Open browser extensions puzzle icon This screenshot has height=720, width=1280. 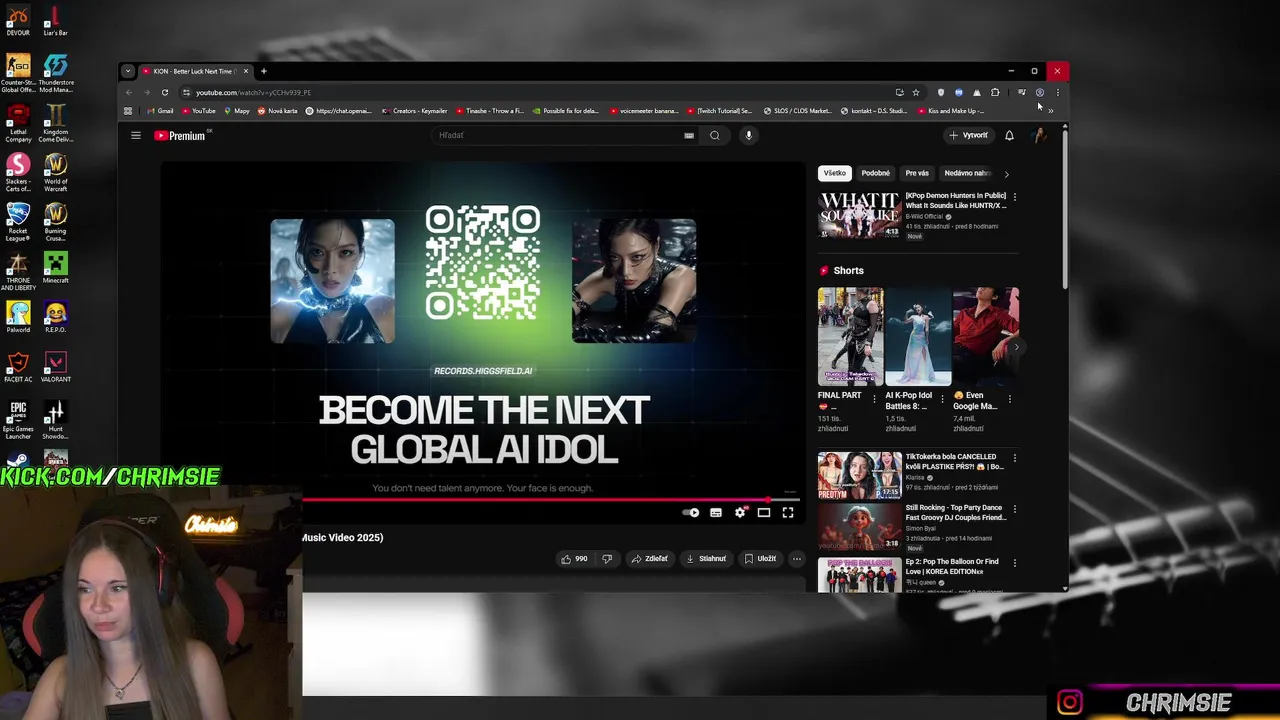pyautogui.click(x=995, y=92)
